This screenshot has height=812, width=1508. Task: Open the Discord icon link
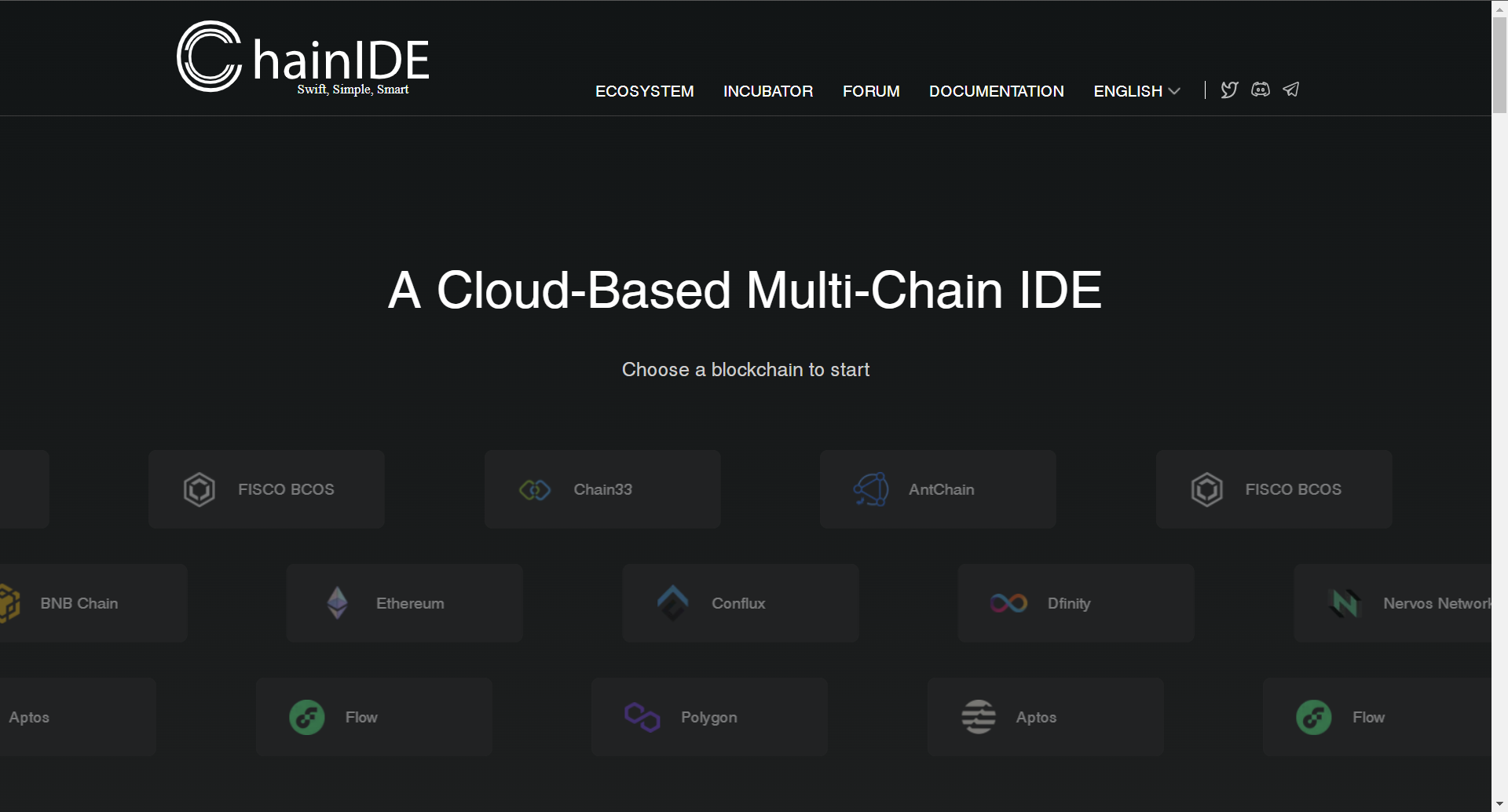(1261, 90)
